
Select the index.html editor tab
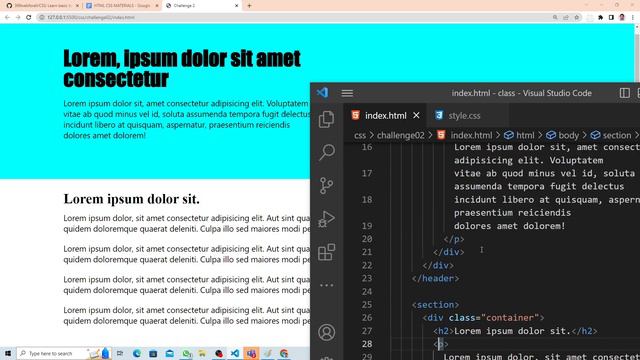click(x=385, y=116)
